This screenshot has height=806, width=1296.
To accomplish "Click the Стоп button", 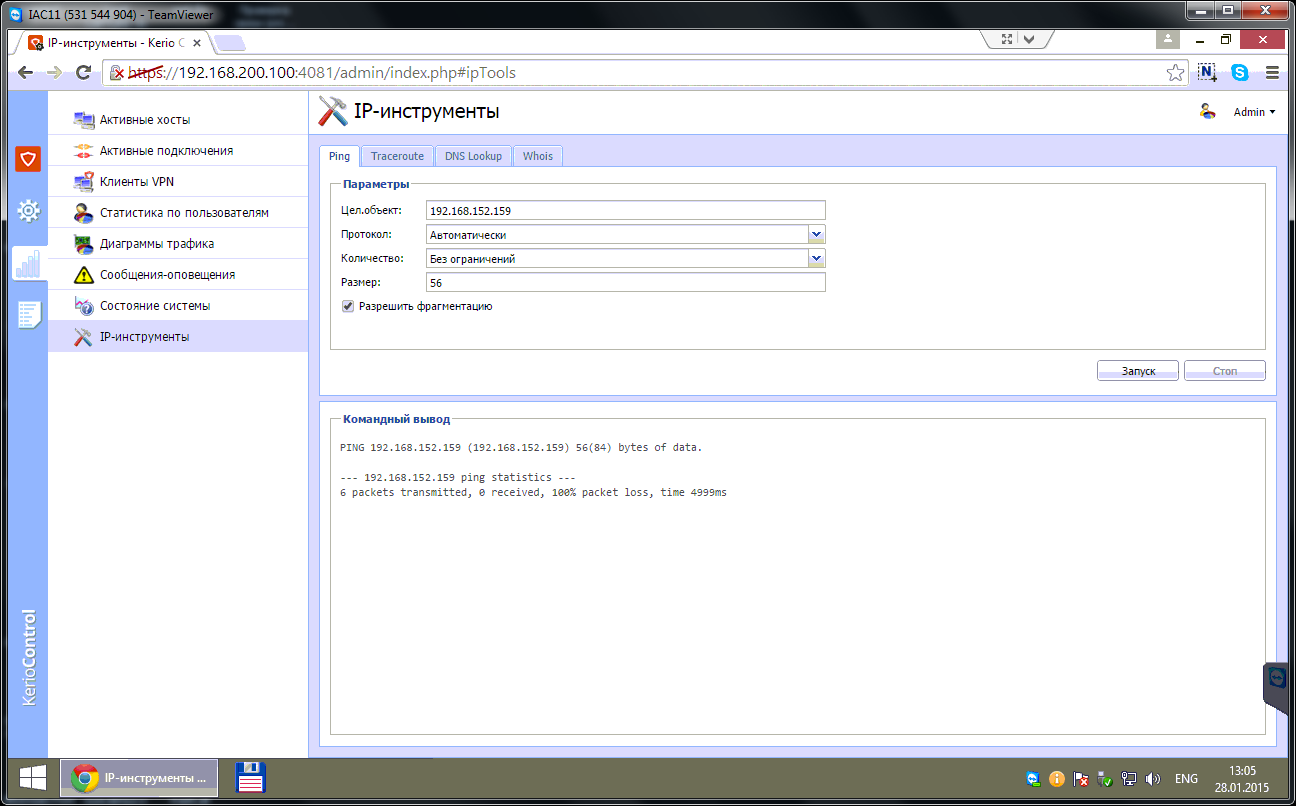I will [1225, 371].
